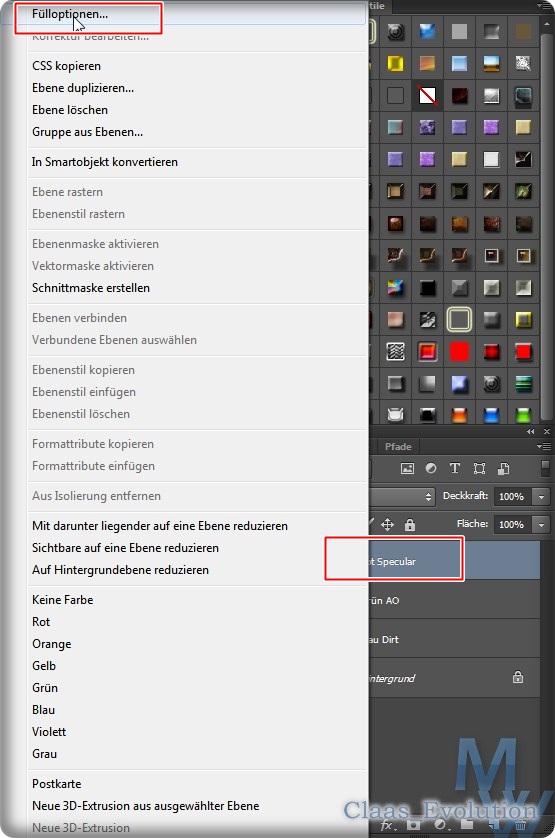Apply the green glass button style
The width and height of the screenshot is (555, 838).
click(523, 415)
